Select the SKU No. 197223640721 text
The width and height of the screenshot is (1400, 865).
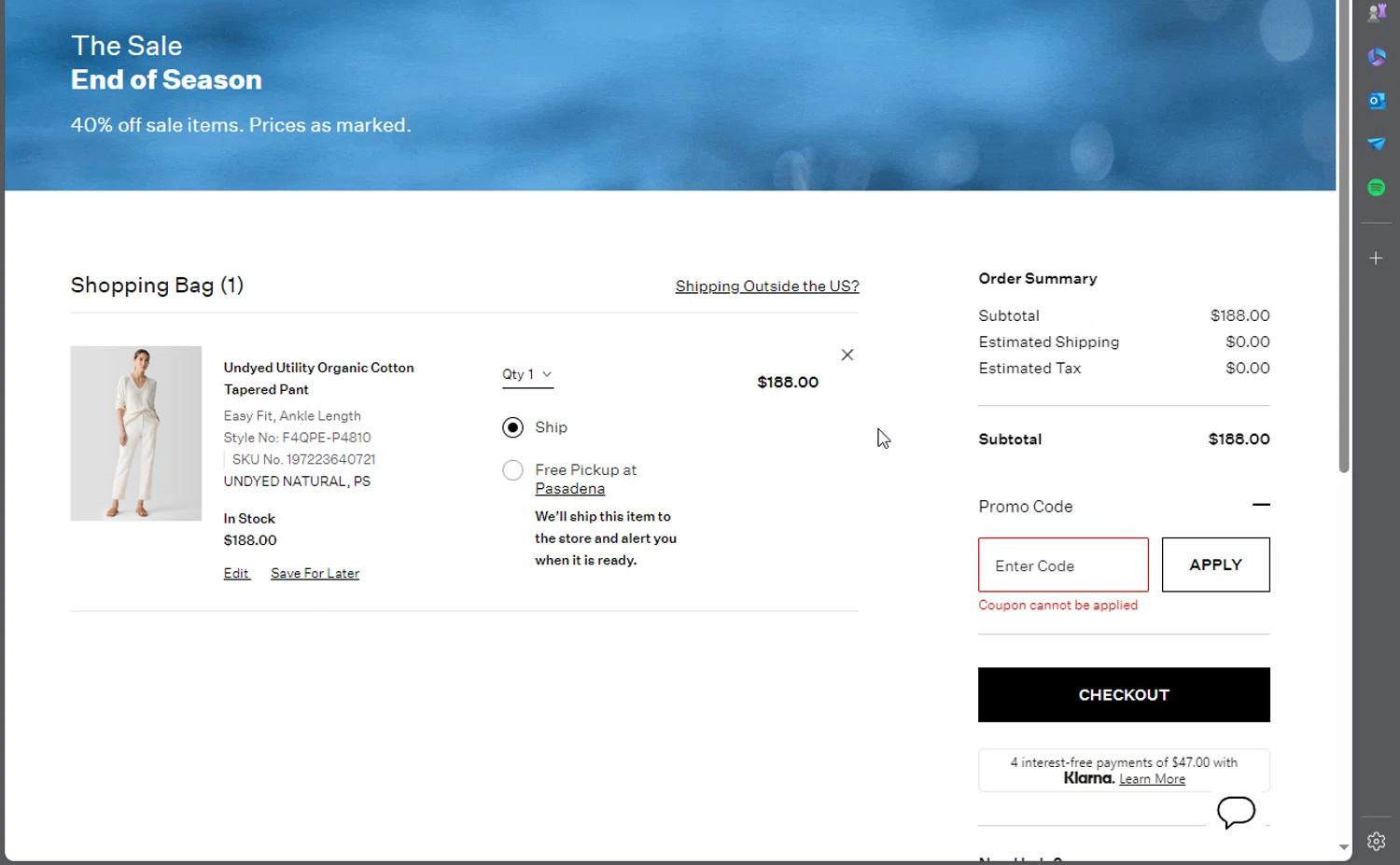303,459
